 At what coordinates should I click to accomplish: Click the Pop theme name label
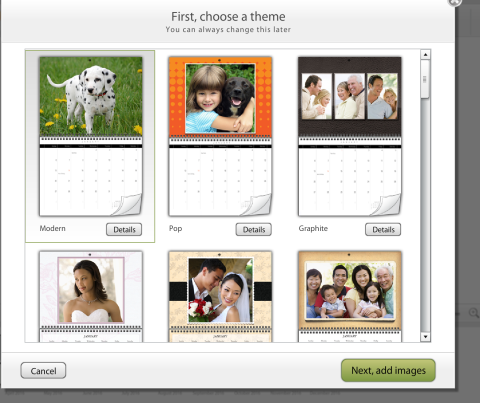(x=175, y=229)
